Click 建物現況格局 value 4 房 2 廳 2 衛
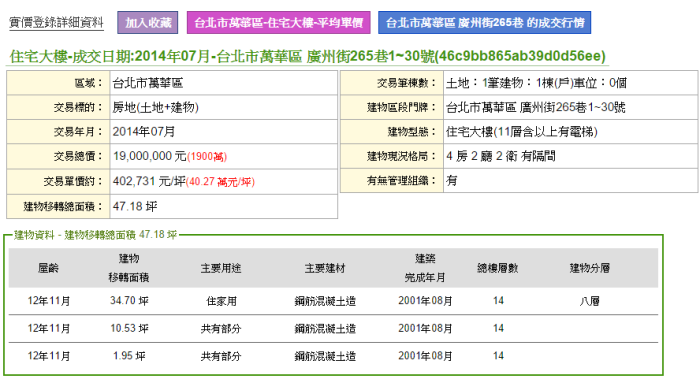 (482, 156)
